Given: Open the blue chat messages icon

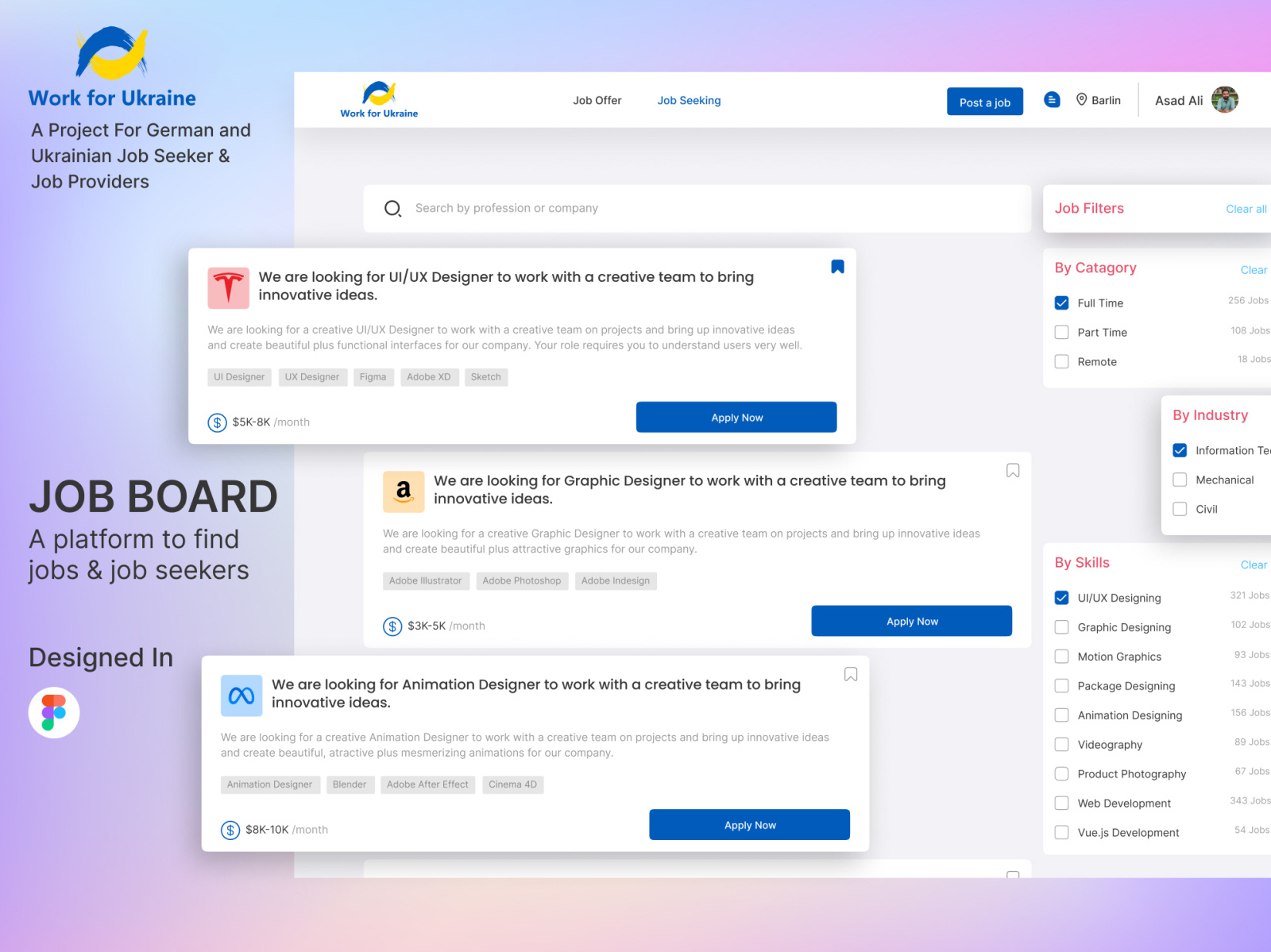Looking at the screenshot, I should [x=1052, y=100].
